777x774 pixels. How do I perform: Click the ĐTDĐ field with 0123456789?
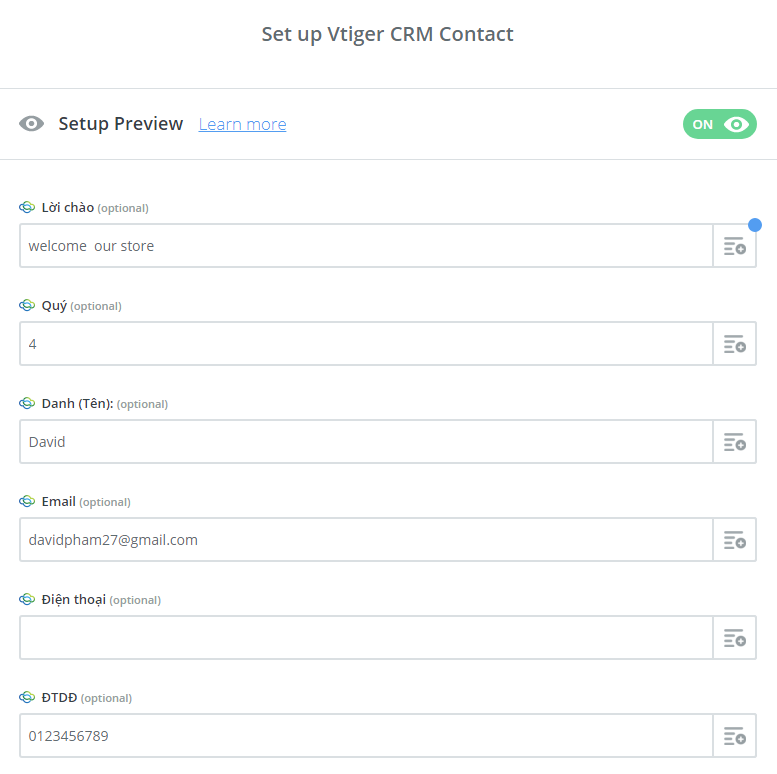click(x=366, y=736)
